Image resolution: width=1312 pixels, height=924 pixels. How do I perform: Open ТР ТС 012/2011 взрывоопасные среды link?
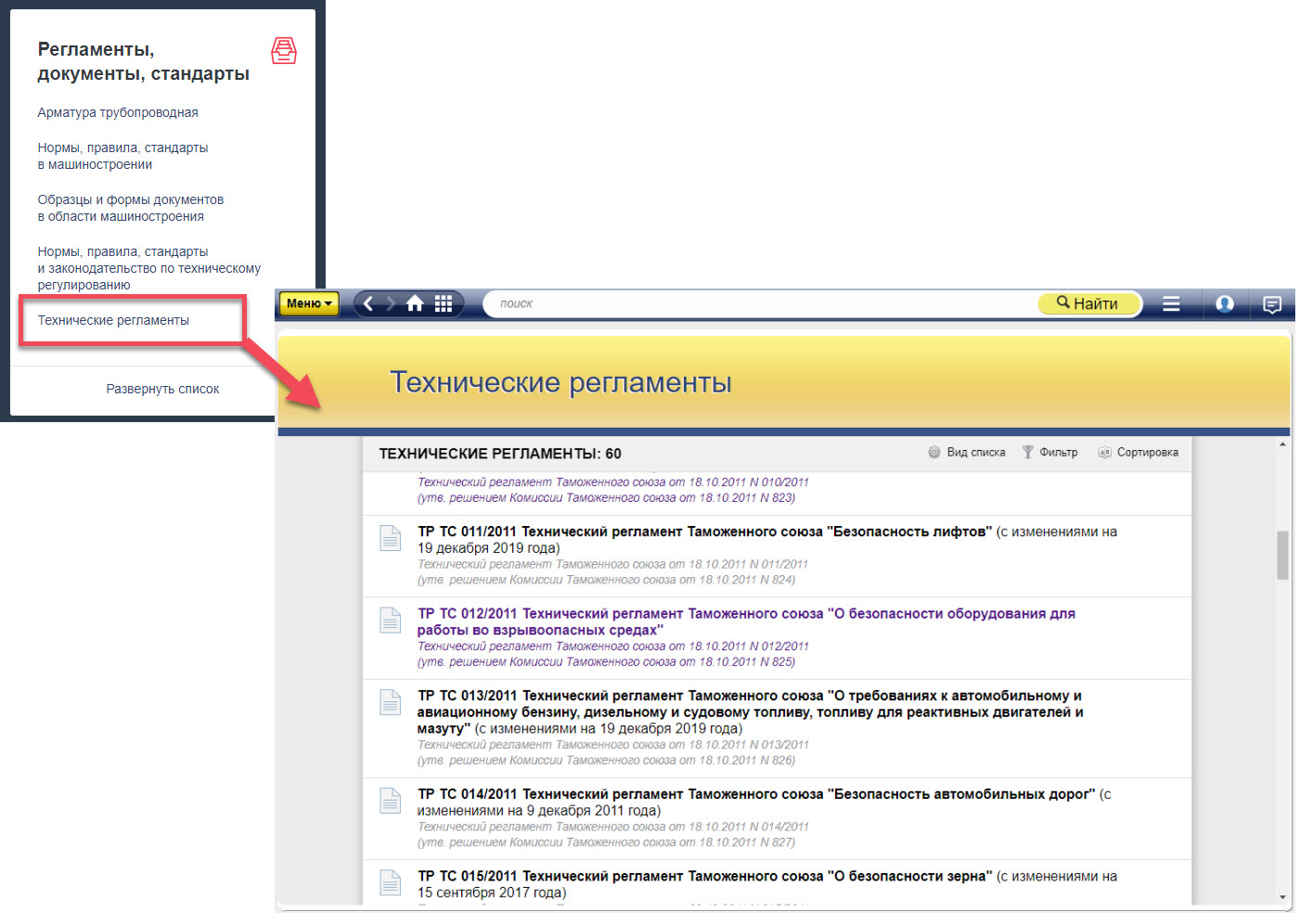[x=746, y=622]
